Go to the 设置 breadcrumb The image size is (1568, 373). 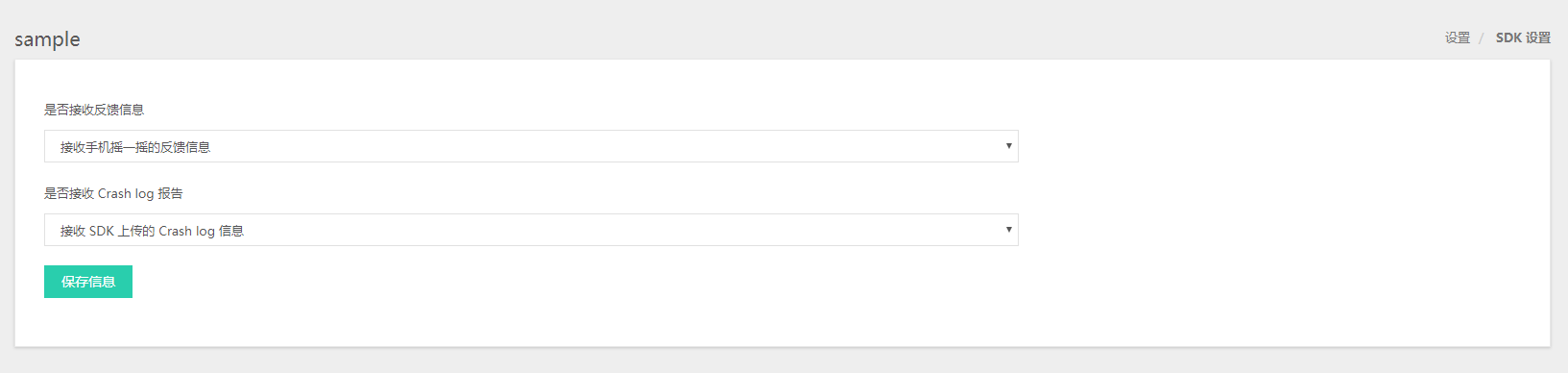pos(1458,37)
